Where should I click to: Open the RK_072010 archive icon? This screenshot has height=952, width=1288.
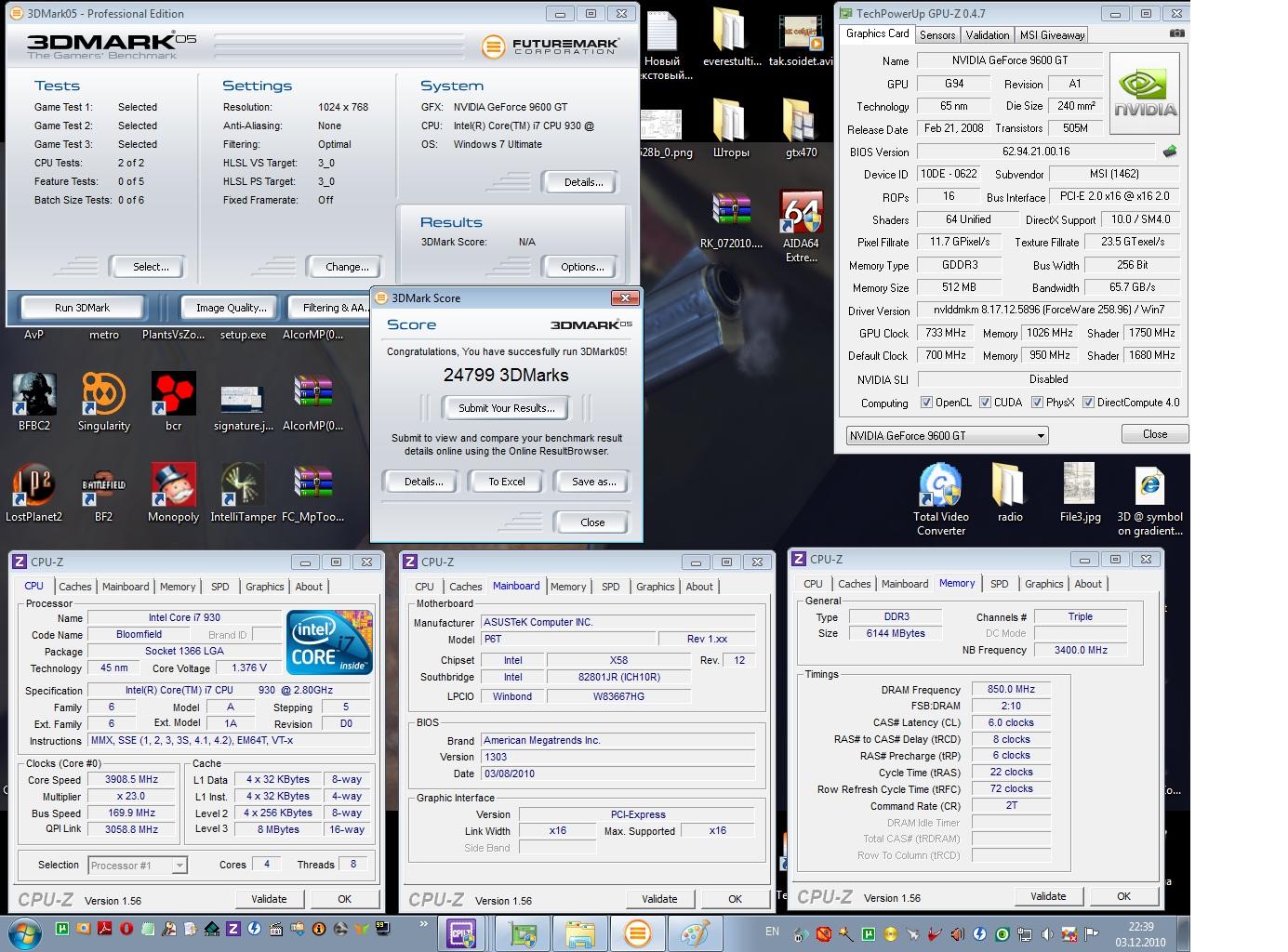click(x=731, y=221)
